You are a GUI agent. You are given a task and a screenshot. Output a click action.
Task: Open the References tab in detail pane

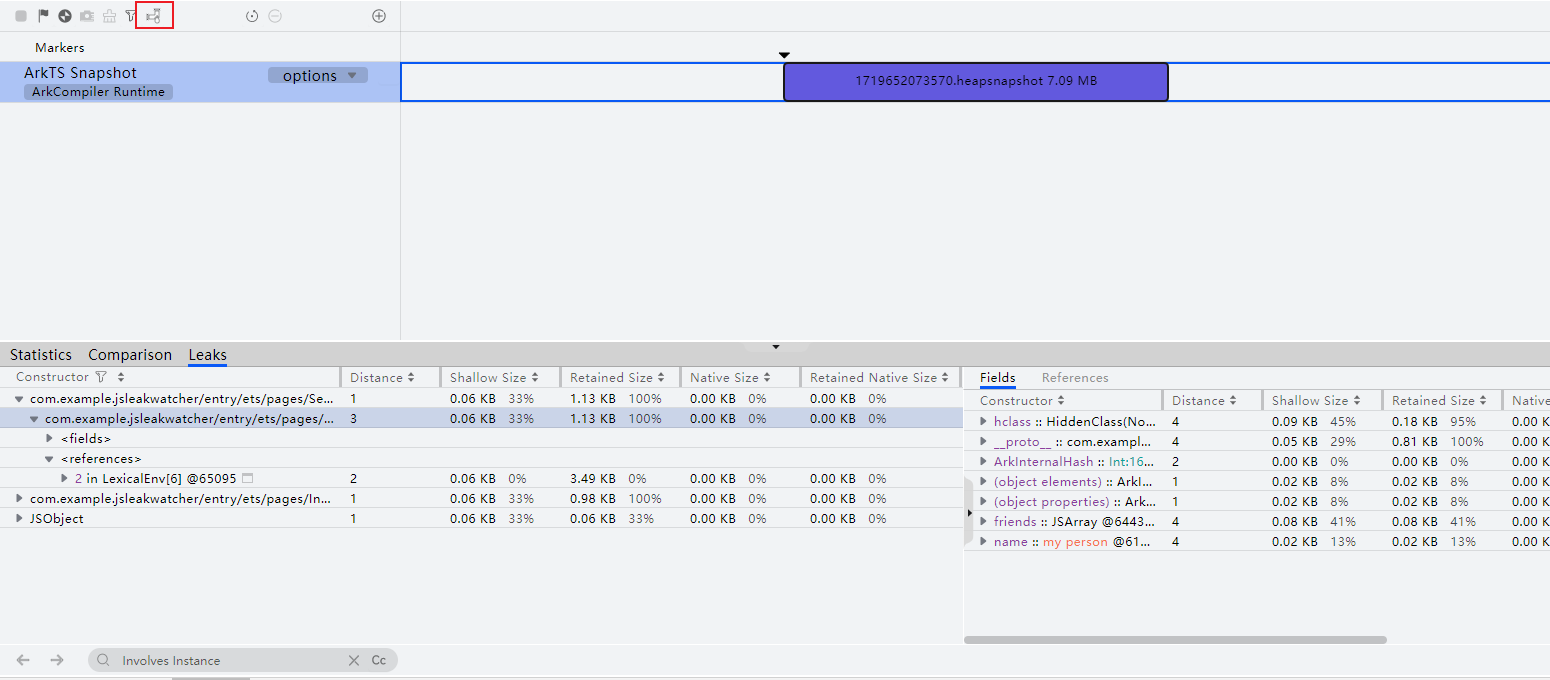[1075, 377]
